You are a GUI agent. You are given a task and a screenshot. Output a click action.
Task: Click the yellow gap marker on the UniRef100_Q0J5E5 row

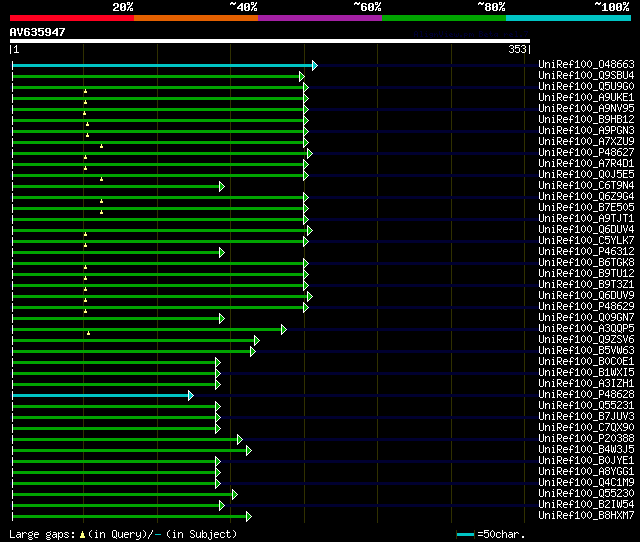102,179
